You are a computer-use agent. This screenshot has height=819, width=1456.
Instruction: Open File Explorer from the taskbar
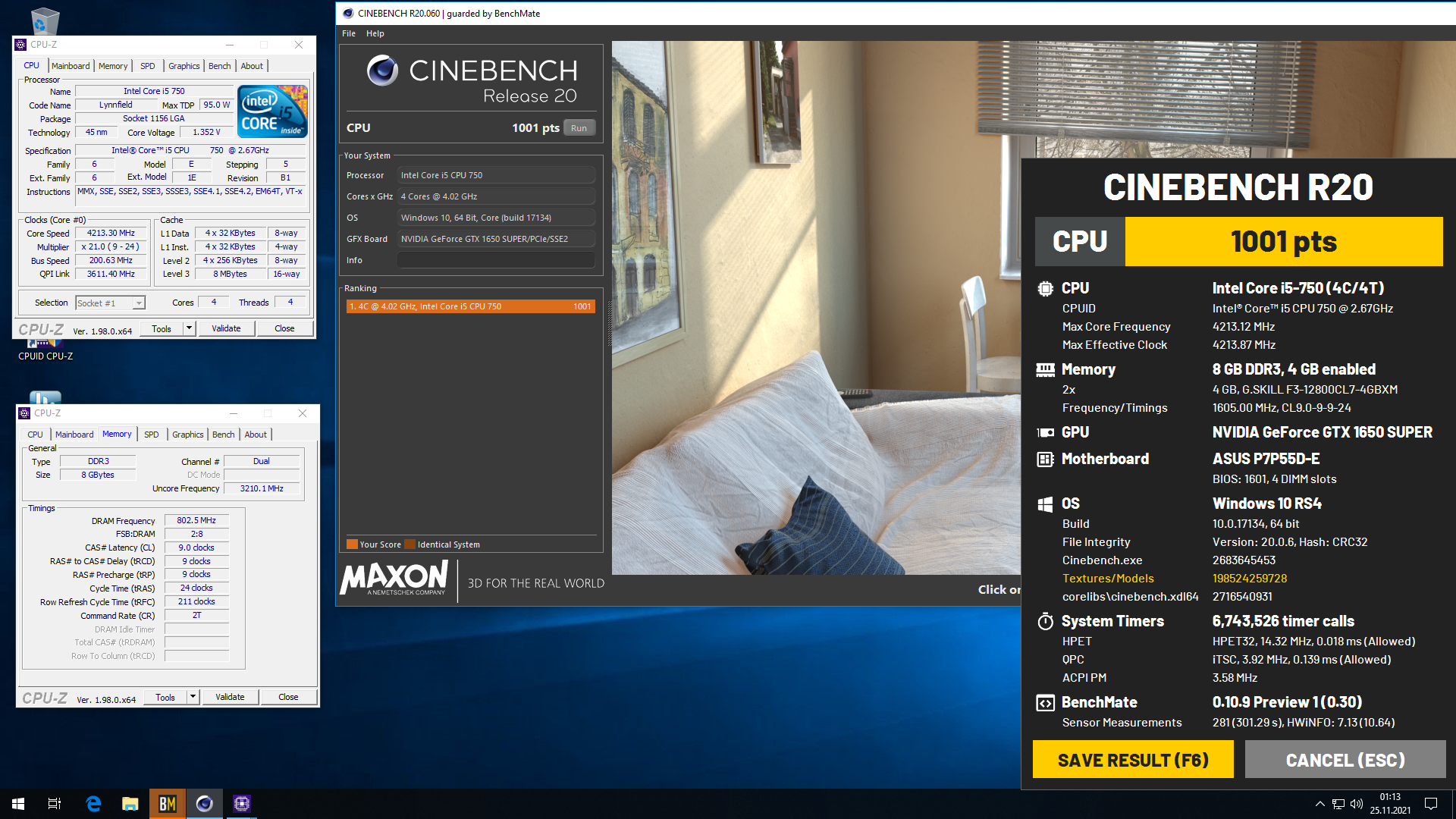coord(130,804)
